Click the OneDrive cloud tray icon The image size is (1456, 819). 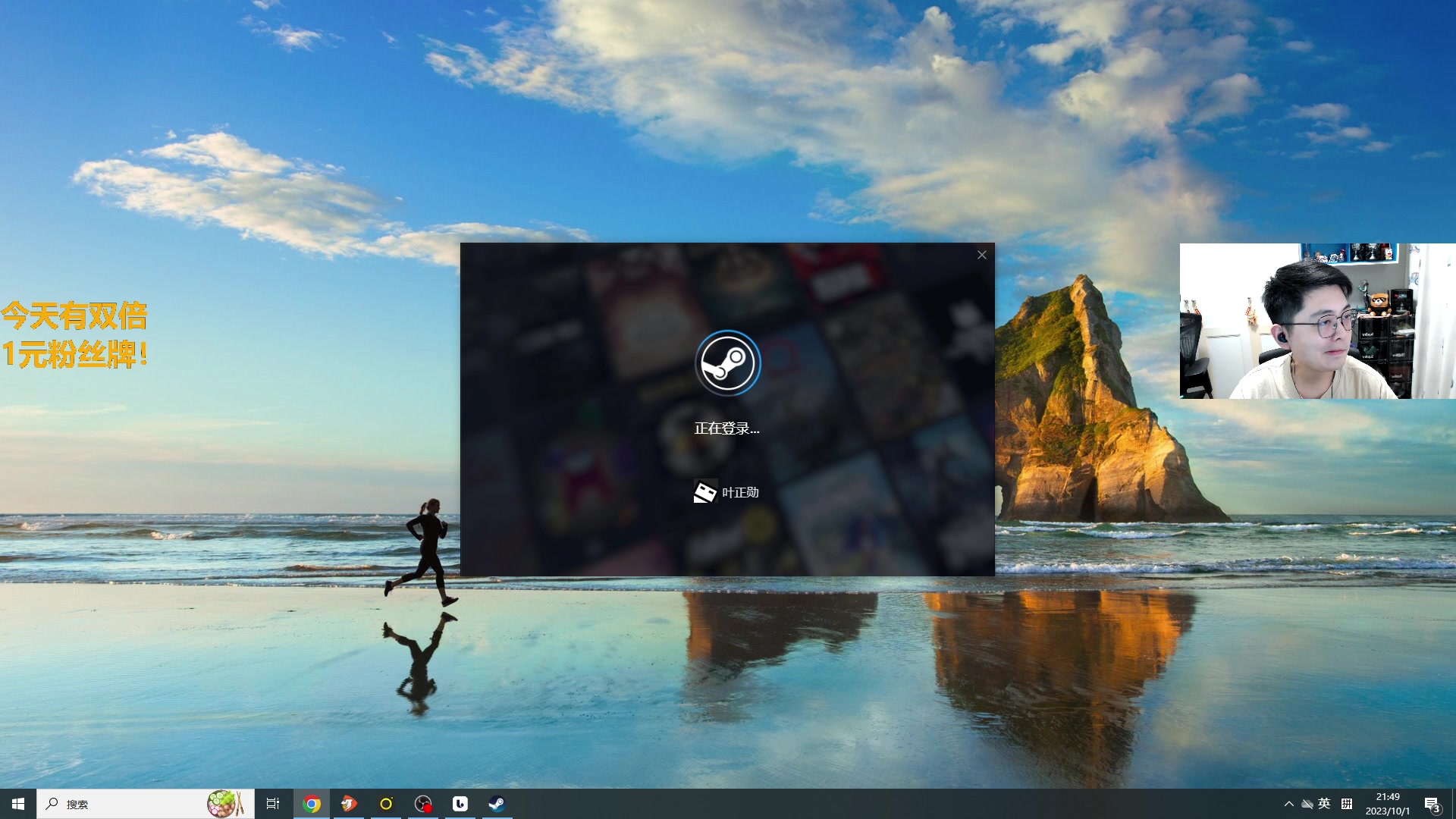pos(1307,804)
